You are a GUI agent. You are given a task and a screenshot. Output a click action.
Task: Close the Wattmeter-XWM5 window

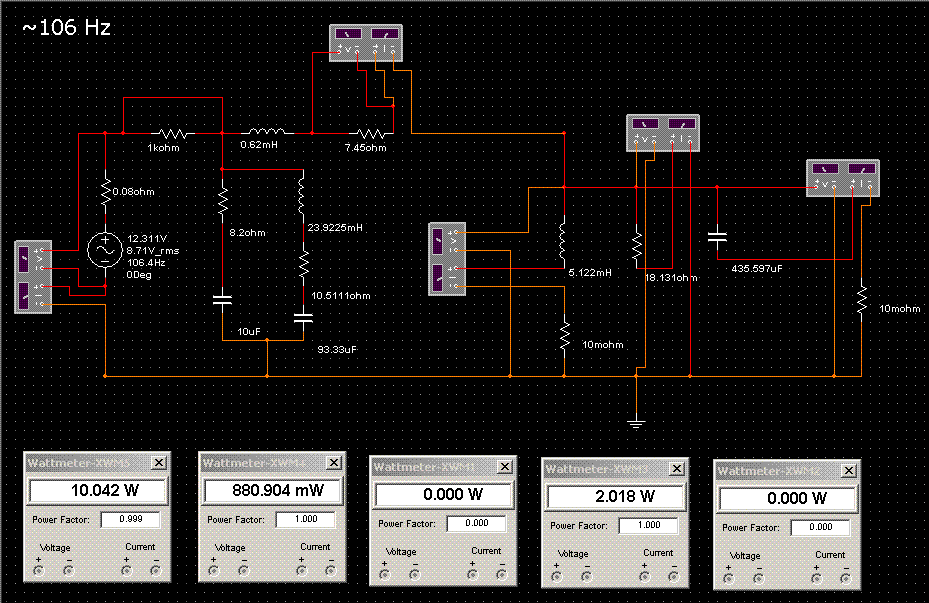(159, 463)
